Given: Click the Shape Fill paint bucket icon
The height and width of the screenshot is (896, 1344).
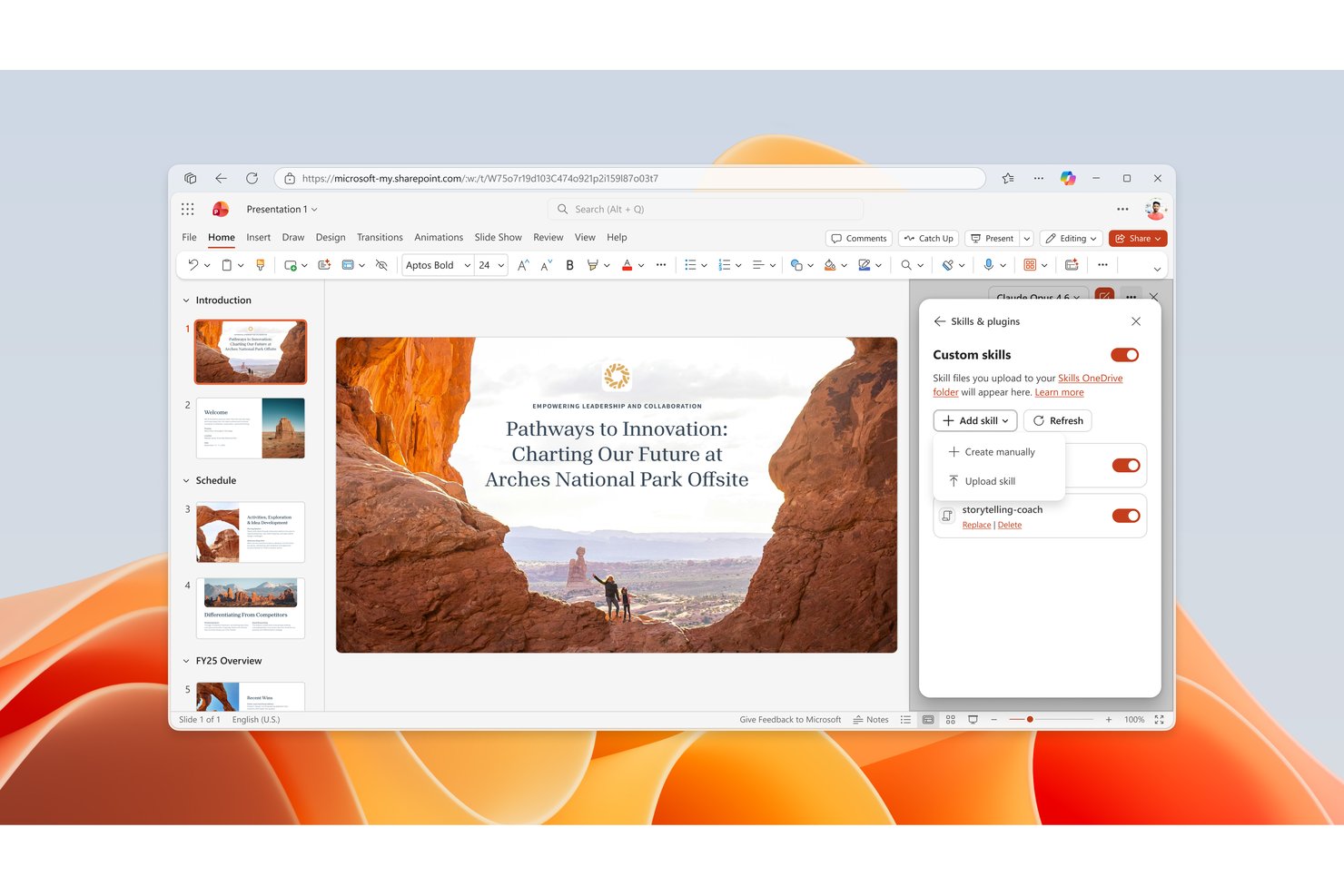Looking at the screenshot, I should (830, 265).
